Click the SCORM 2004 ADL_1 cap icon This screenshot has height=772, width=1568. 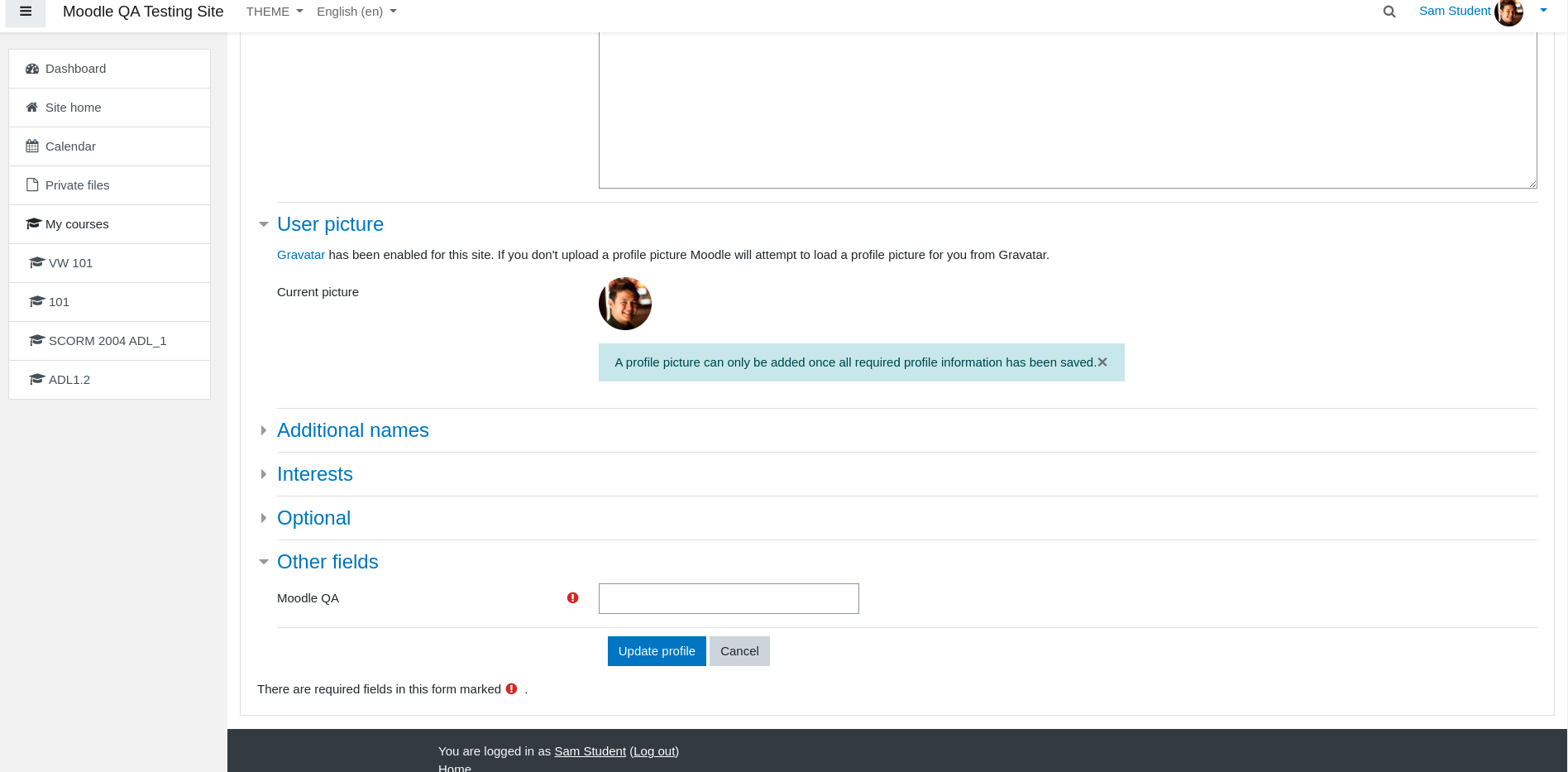36,341
